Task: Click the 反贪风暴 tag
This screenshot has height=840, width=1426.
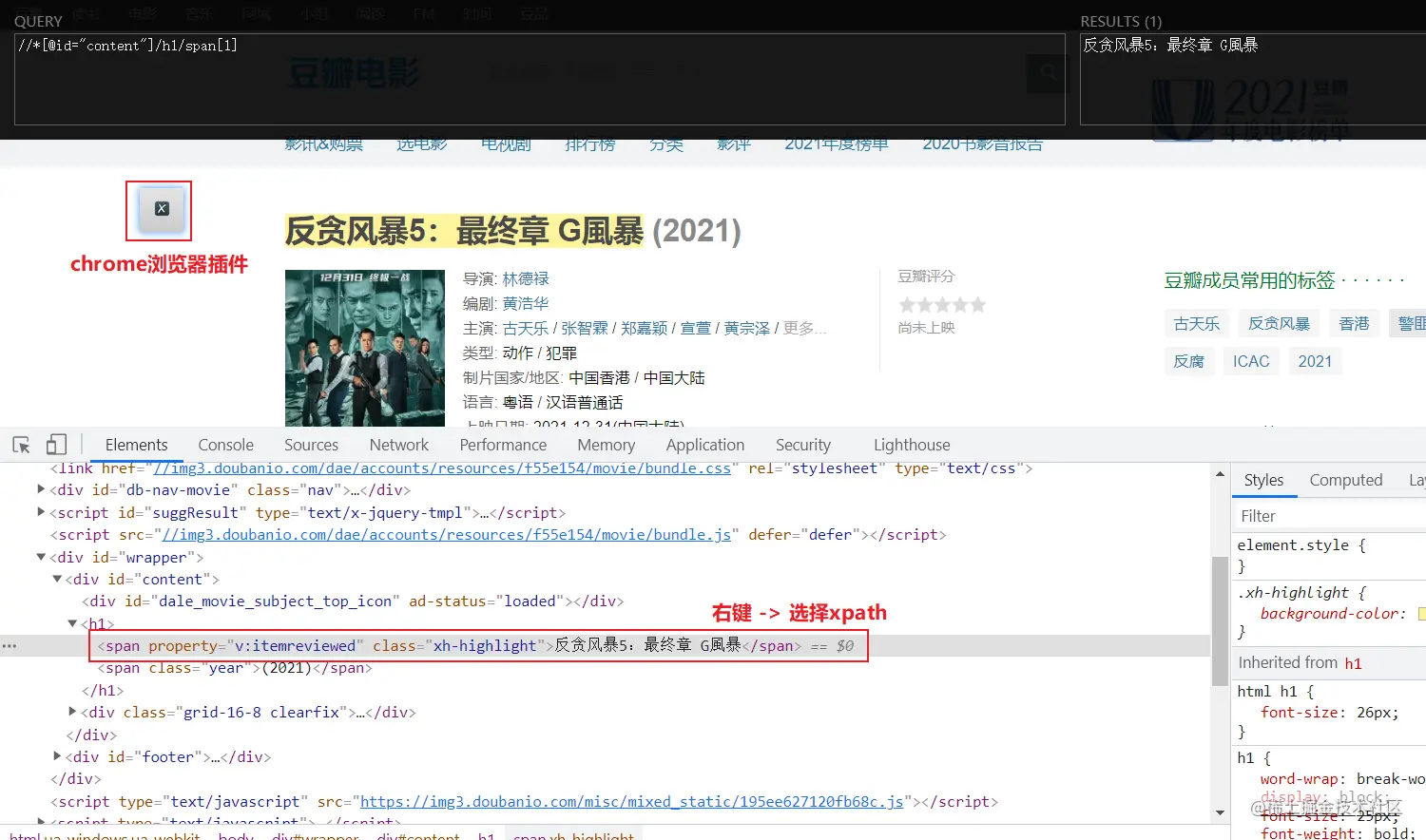Action: [1279, 324]
